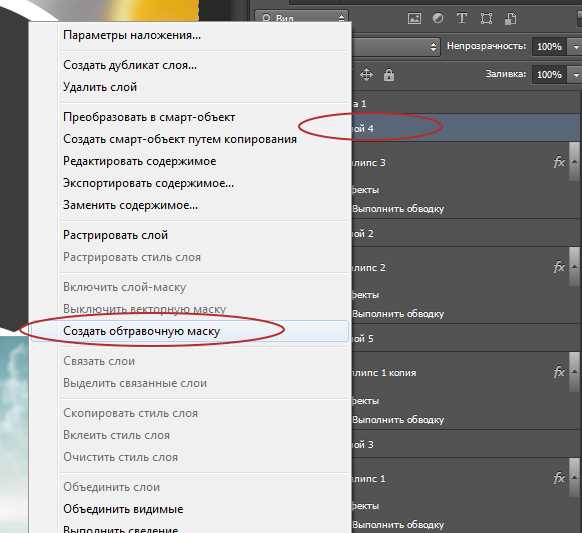Click the fx icon on Эллипс 1 копия layer

(559, 372)
